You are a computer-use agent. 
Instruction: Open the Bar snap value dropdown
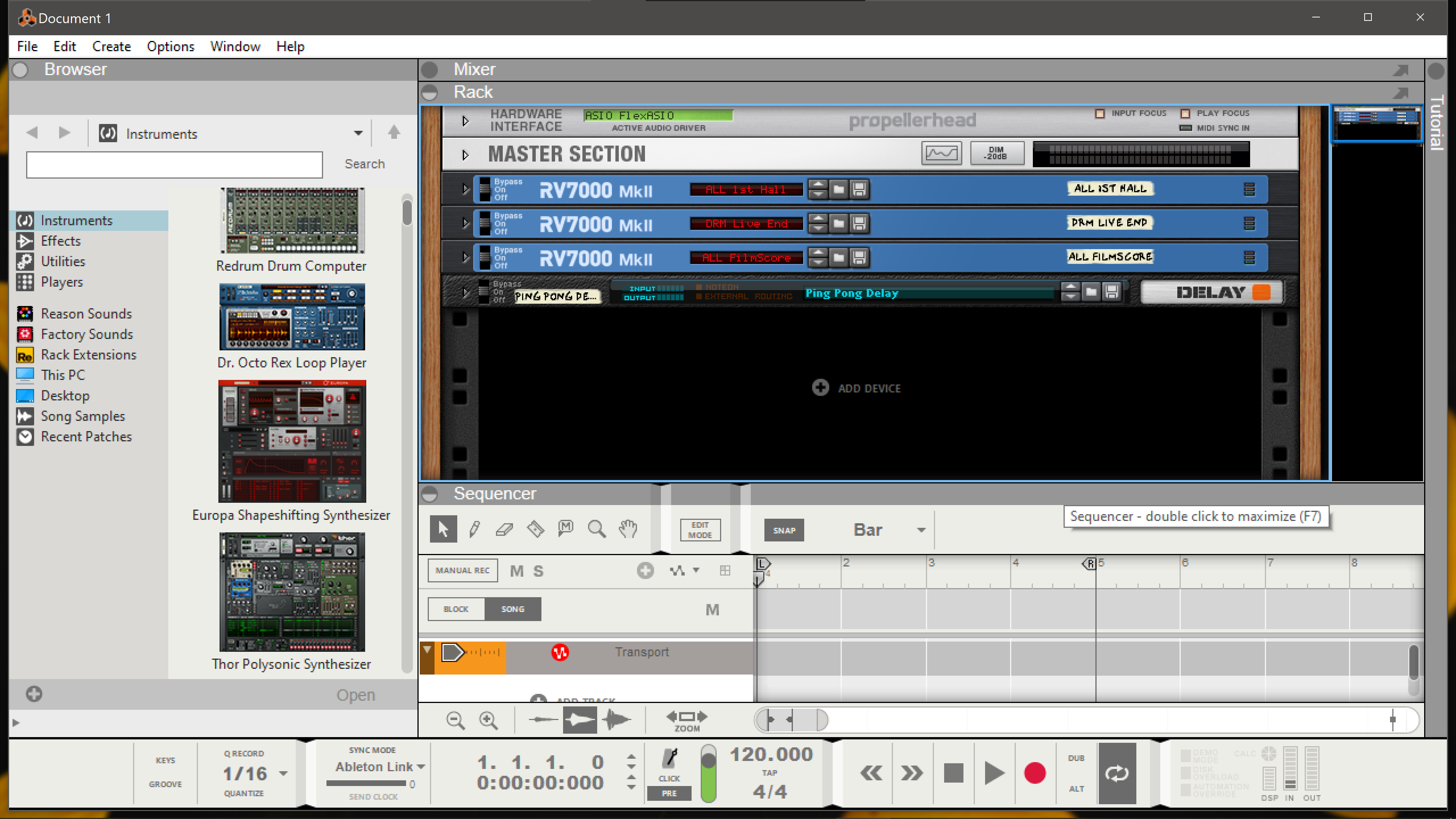pos(921,530)
